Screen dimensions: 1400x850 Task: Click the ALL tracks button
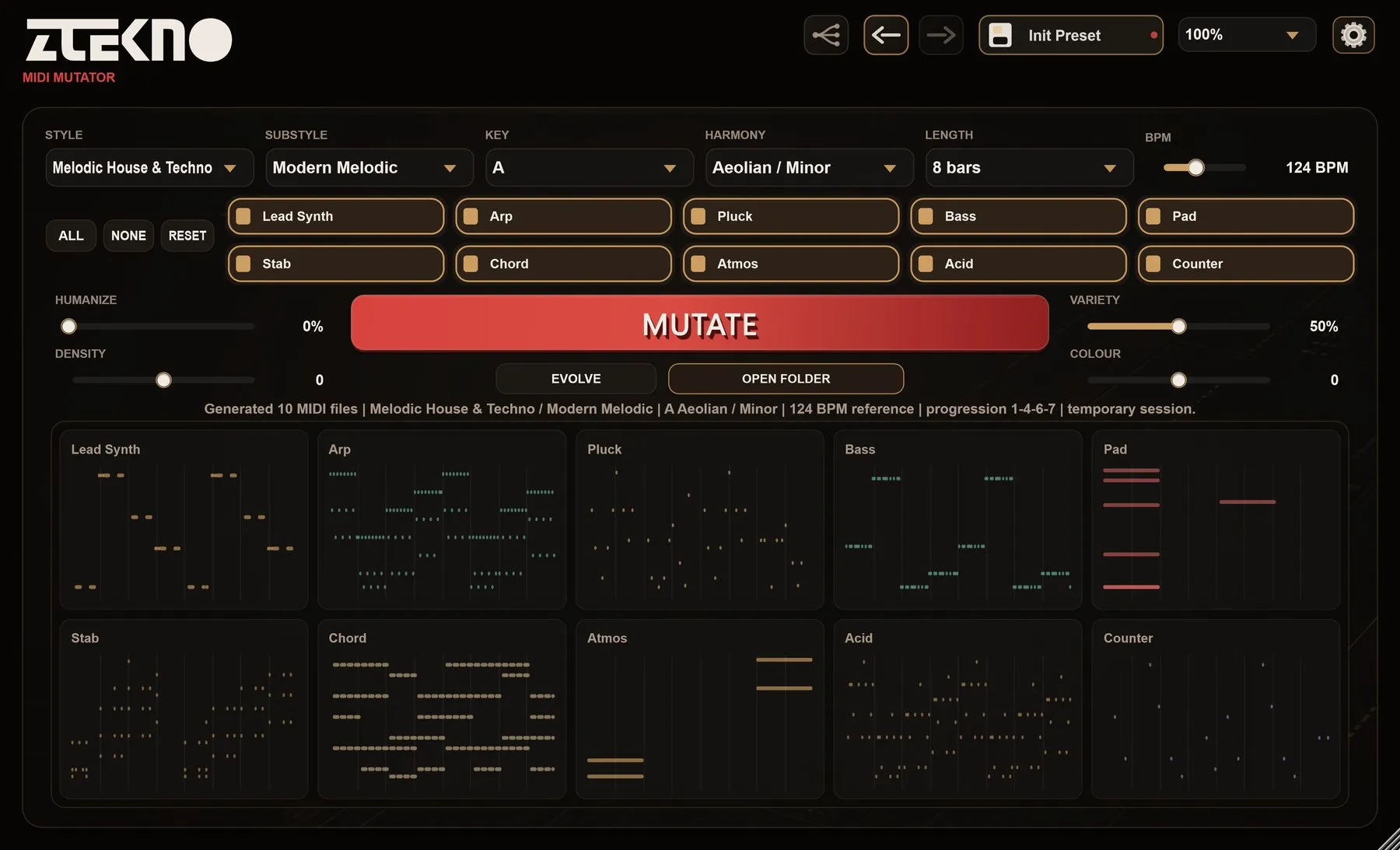point(71,236)
